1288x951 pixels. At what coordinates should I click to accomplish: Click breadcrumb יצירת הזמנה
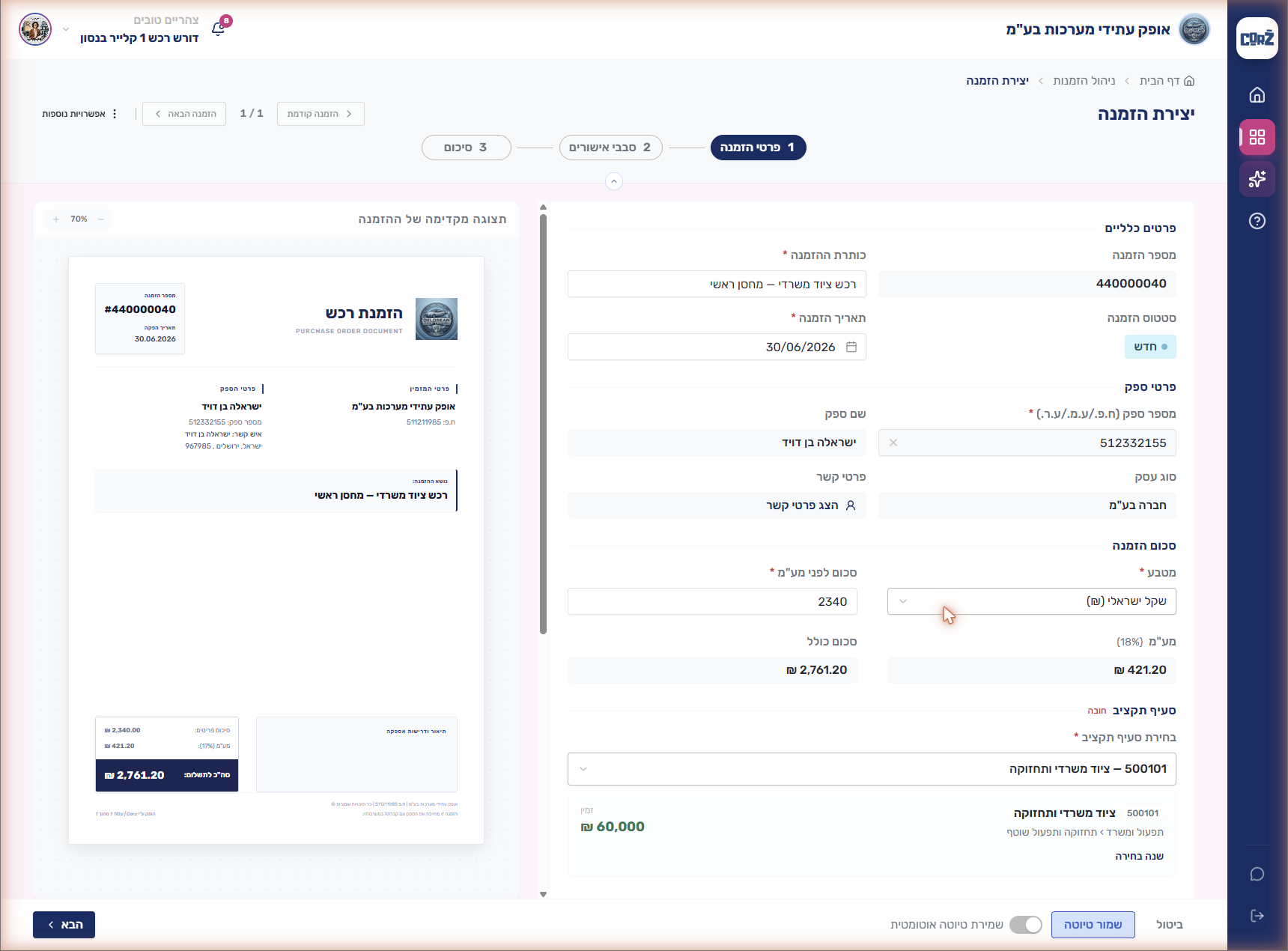click(x=997, y=81)
